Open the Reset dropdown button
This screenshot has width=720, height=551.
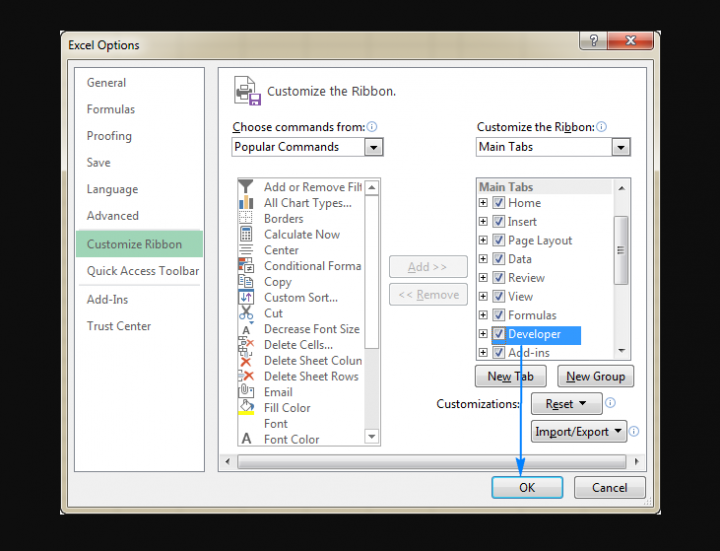567,404
